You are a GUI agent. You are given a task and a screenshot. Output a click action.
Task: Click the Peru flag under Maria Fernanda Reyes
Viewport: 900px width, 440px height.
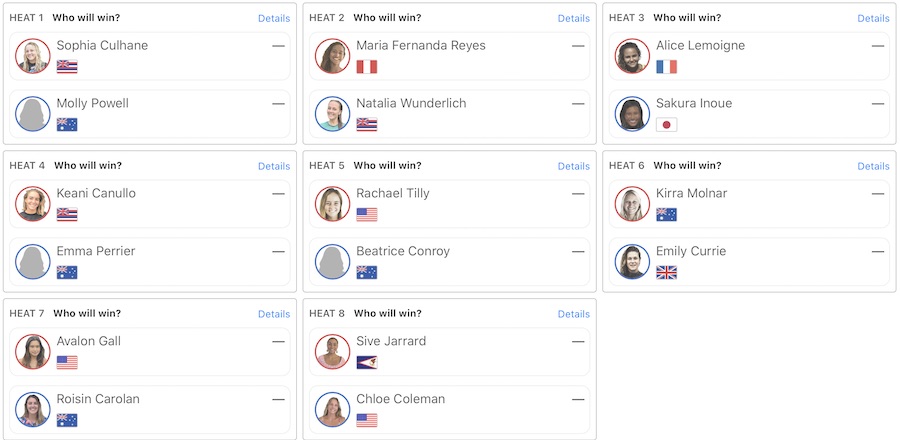point(367,67)
